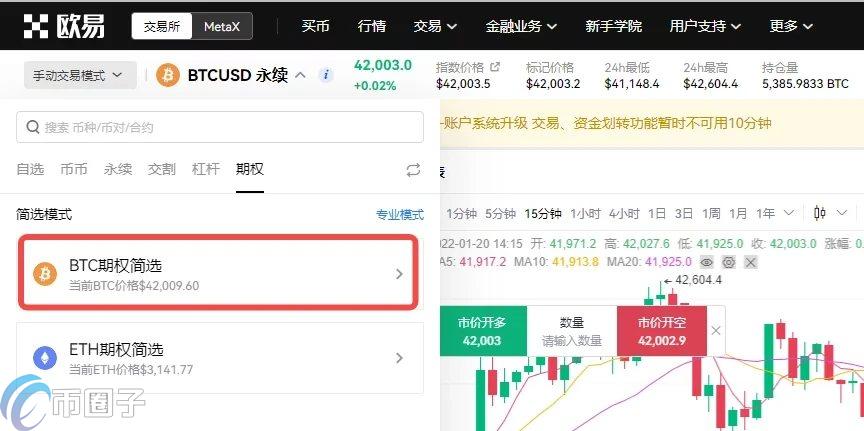
Task: Collapse the BTCUSD 永续 pair selector chevron
Action: 300,75
